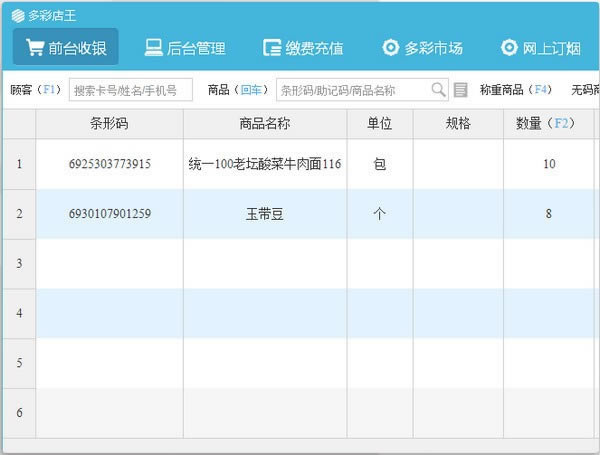Screen dimensions: 600x455
Task: Click the 数量（F2）column header
Action: click(x=548, y=124)
